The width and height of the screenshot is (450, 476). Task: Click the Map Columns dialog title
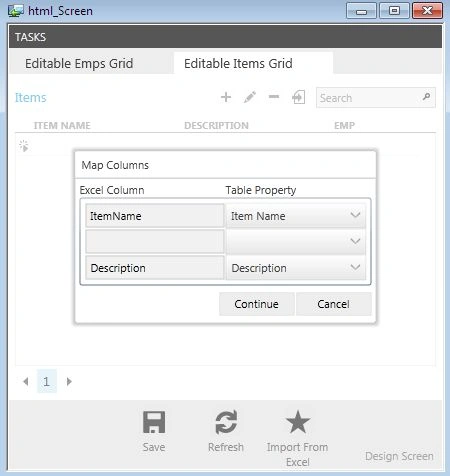tap(115, 165)
